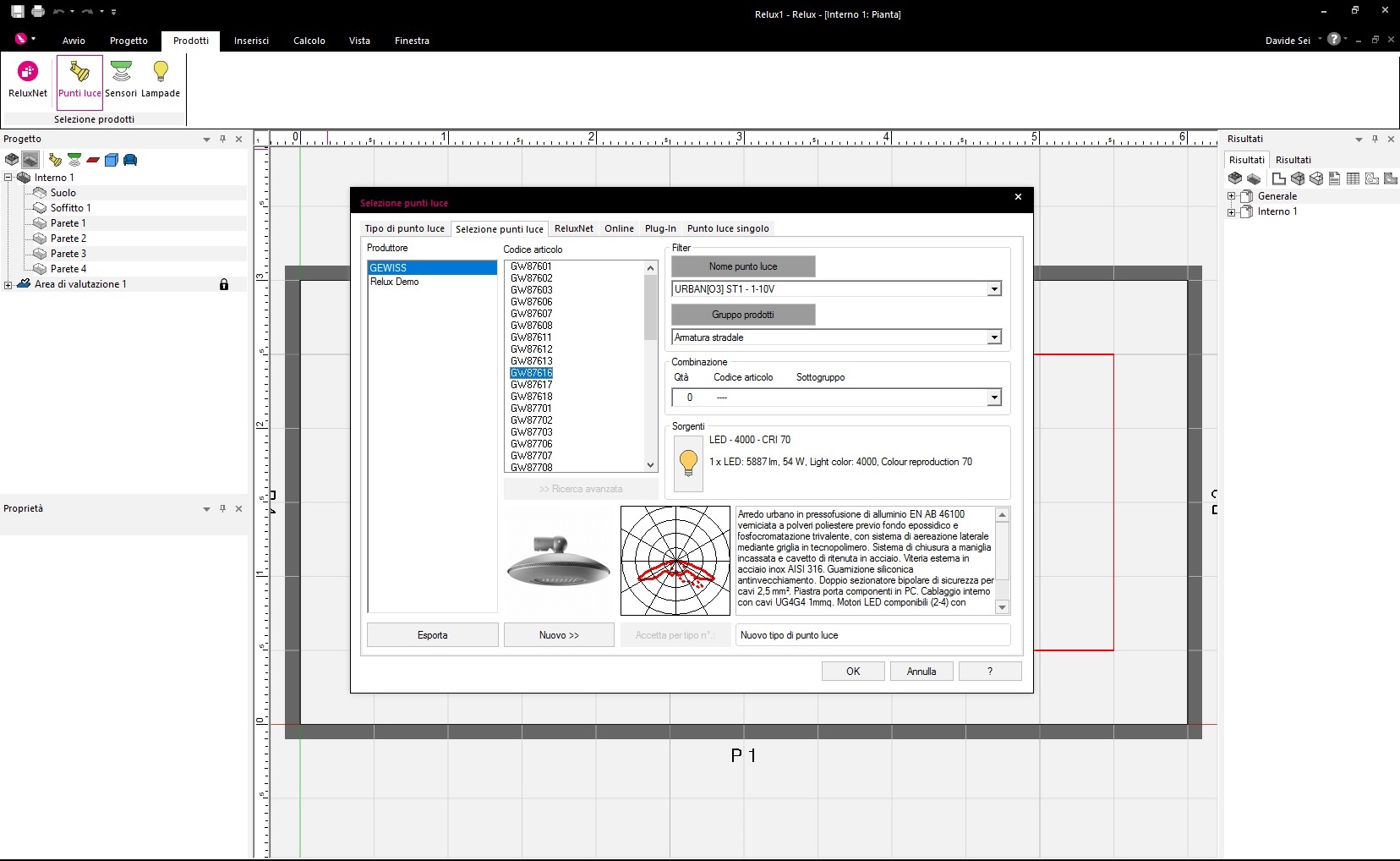Click the polar light distribution diagram
The width and height of the screenshot is (1400, 861).
(675, 561)
